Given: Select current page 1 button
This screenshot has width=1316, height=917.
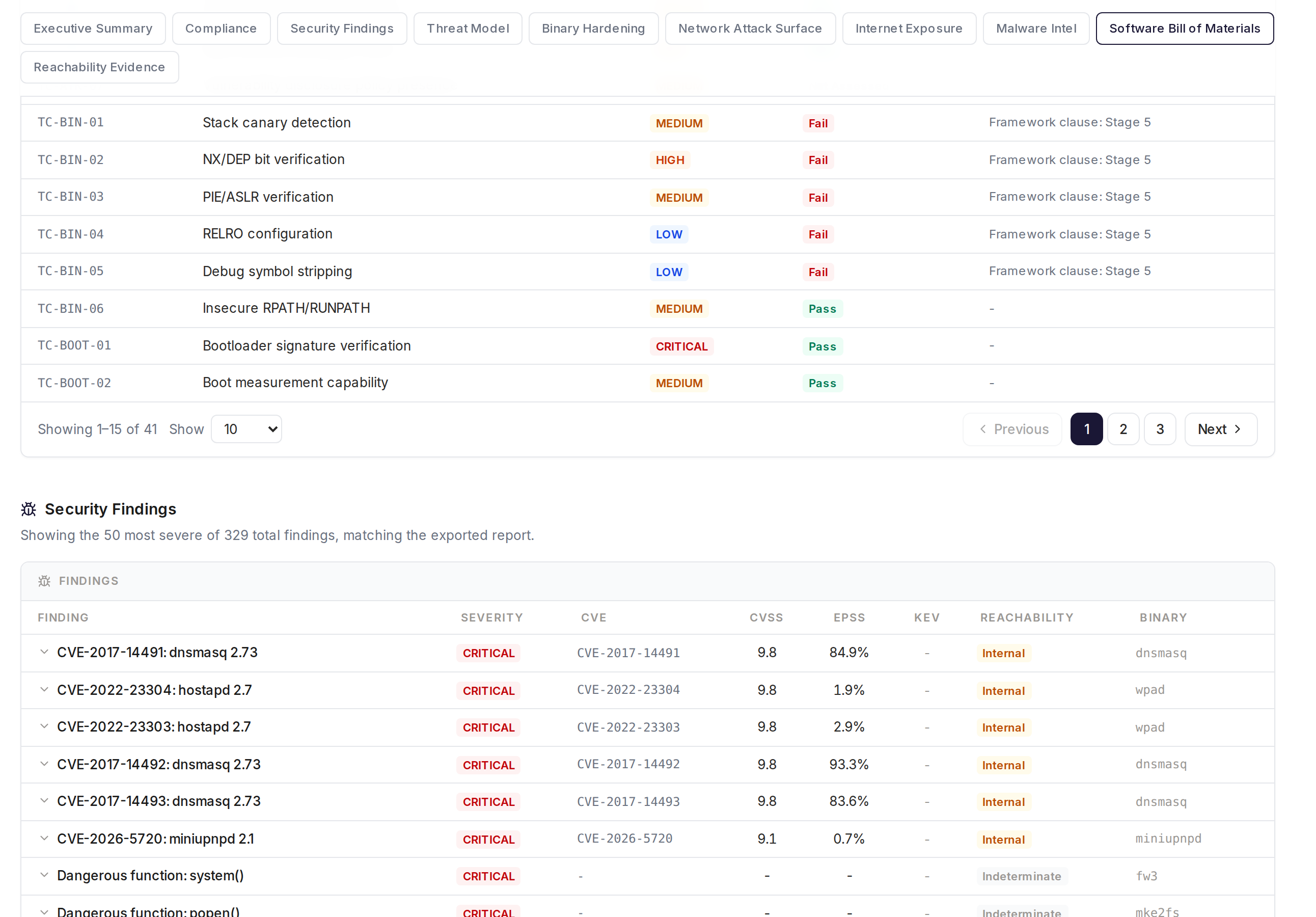Looking at the screenshot, I should pyautogui.click(x=1087, y=429).
